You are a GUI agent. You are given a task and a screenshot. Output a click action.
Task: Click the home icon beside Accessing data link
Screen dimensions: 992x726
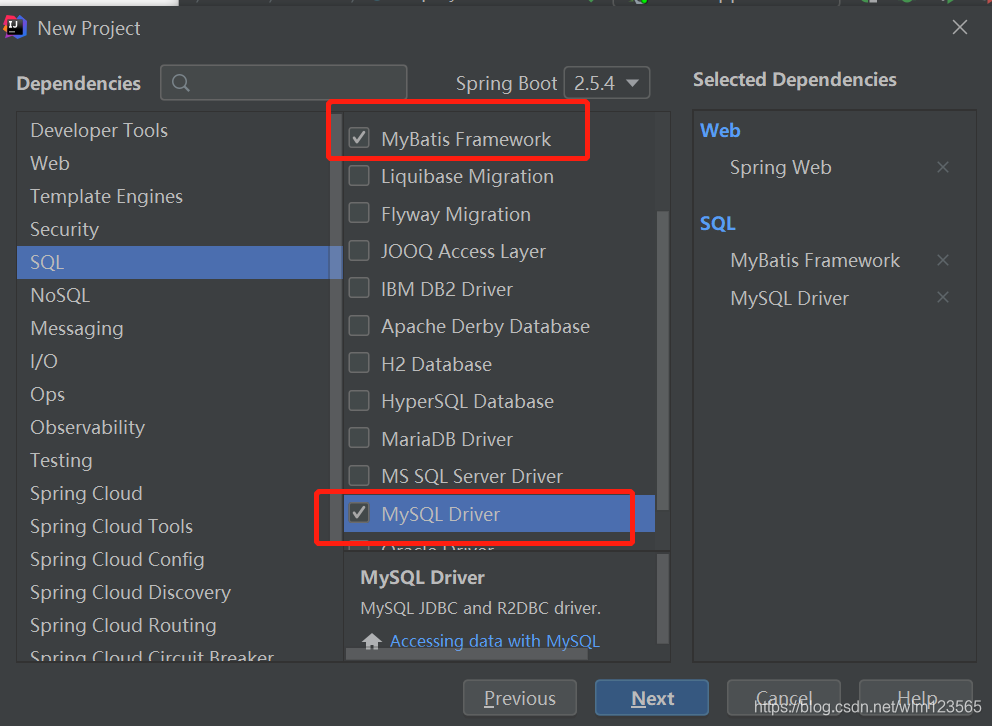371,641
